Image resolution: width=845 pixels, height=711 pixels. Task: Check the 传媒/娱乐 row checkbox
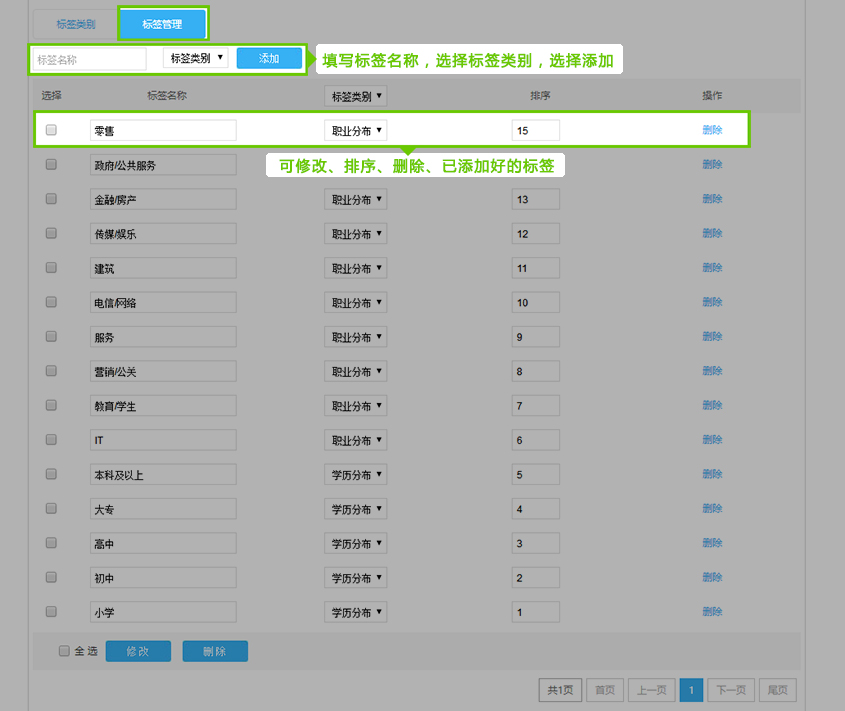(x=51, y=233)
